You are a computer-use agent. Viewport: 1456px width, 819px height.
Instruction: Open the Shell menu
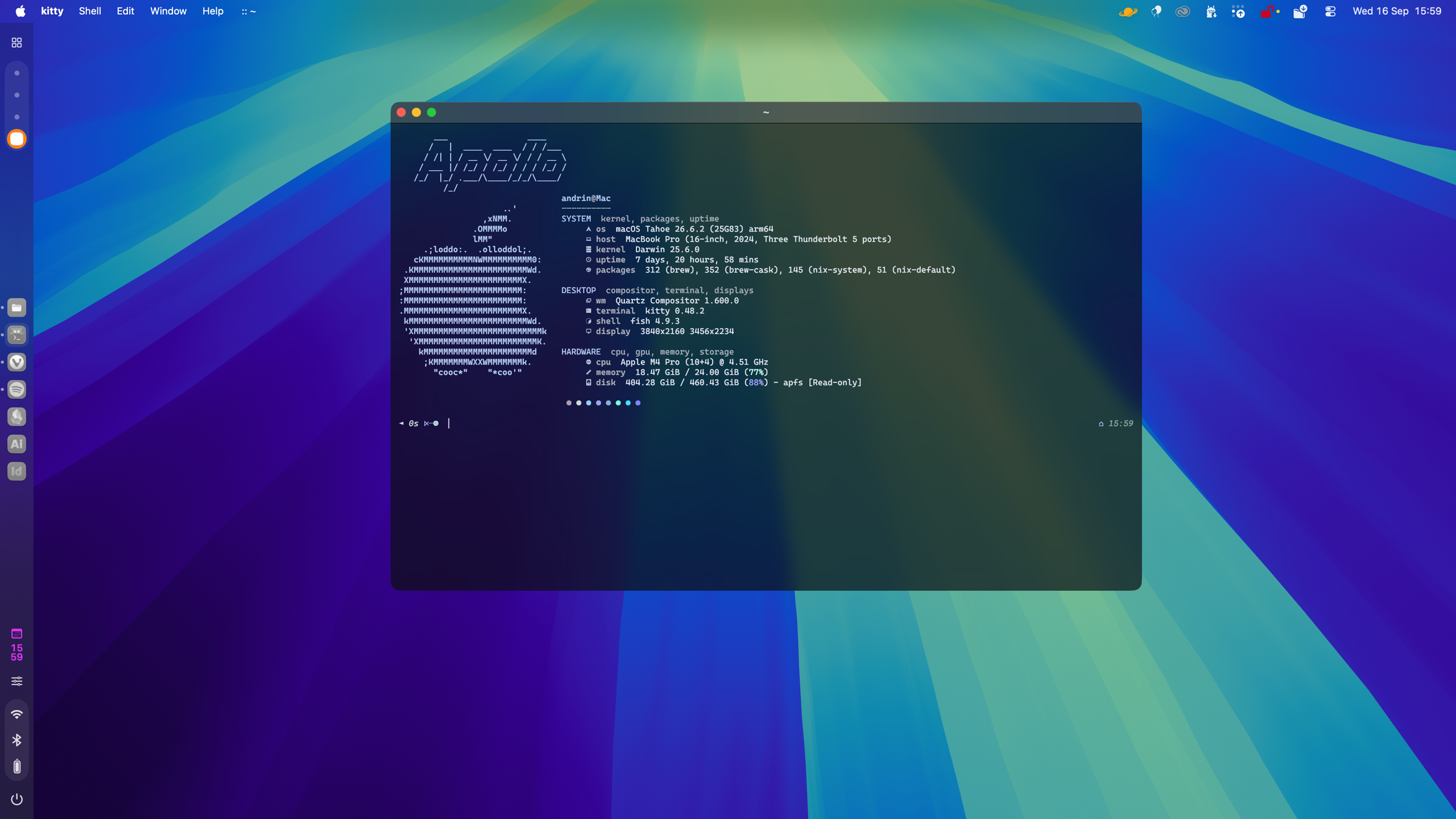(x=90, y=11)
